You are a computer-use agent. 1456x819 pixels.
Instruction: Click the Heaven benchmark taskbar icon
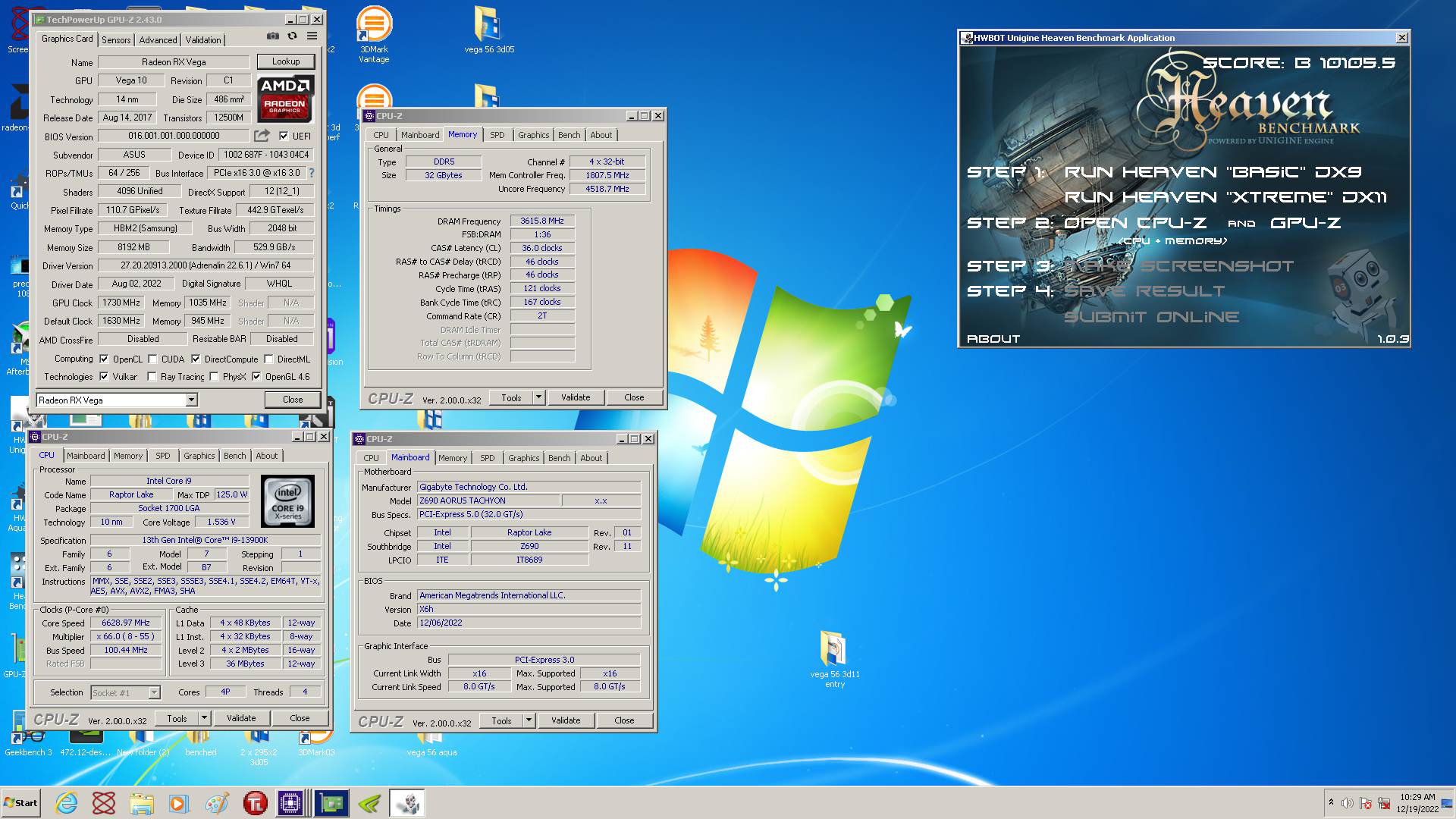[x=407, y=803]
